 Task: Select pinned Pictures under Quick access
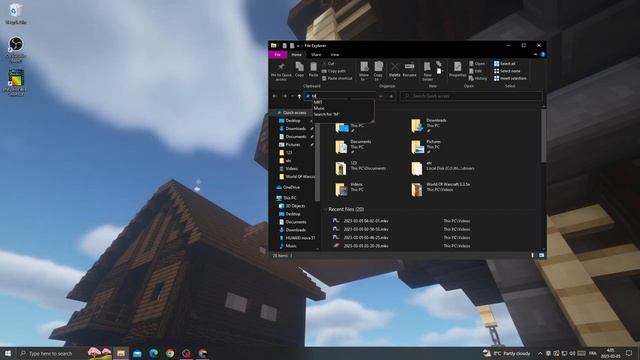[293, 144]
